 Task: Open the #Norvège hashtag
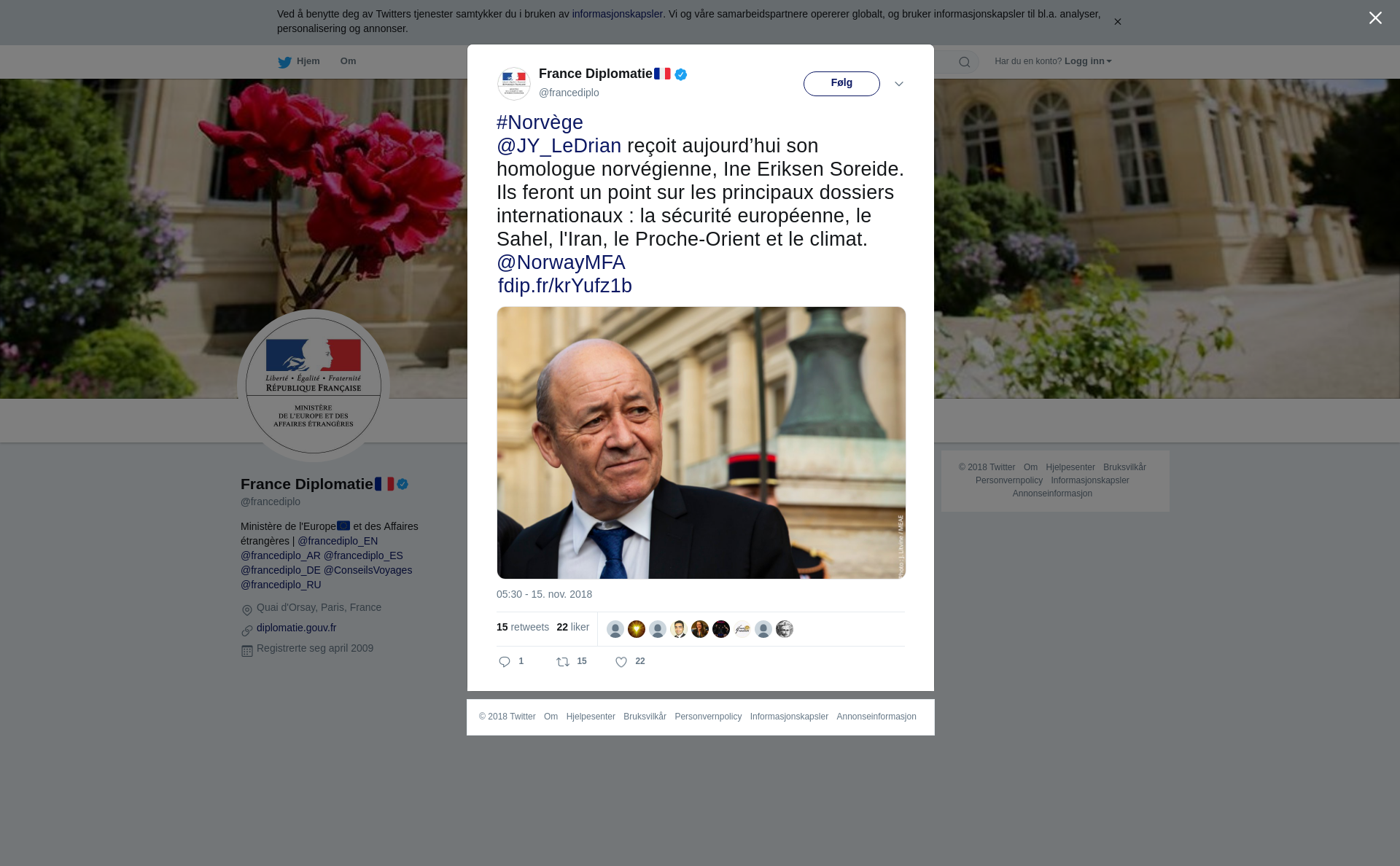(540, 122)
